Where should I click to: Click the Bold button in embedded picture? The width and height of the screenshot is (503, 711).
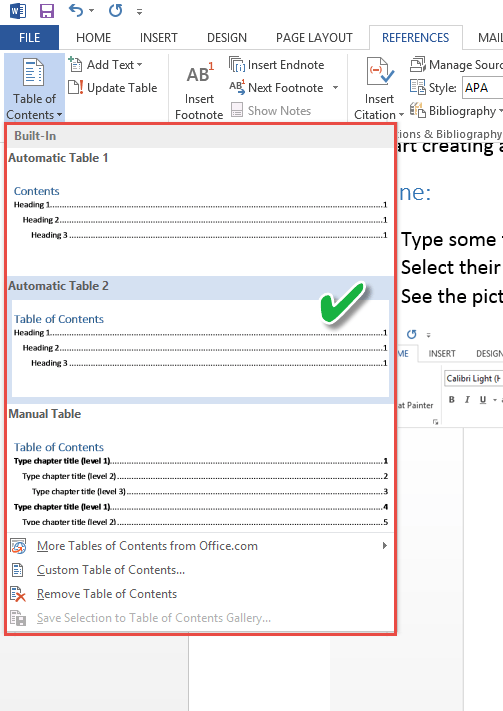point(452,399)
